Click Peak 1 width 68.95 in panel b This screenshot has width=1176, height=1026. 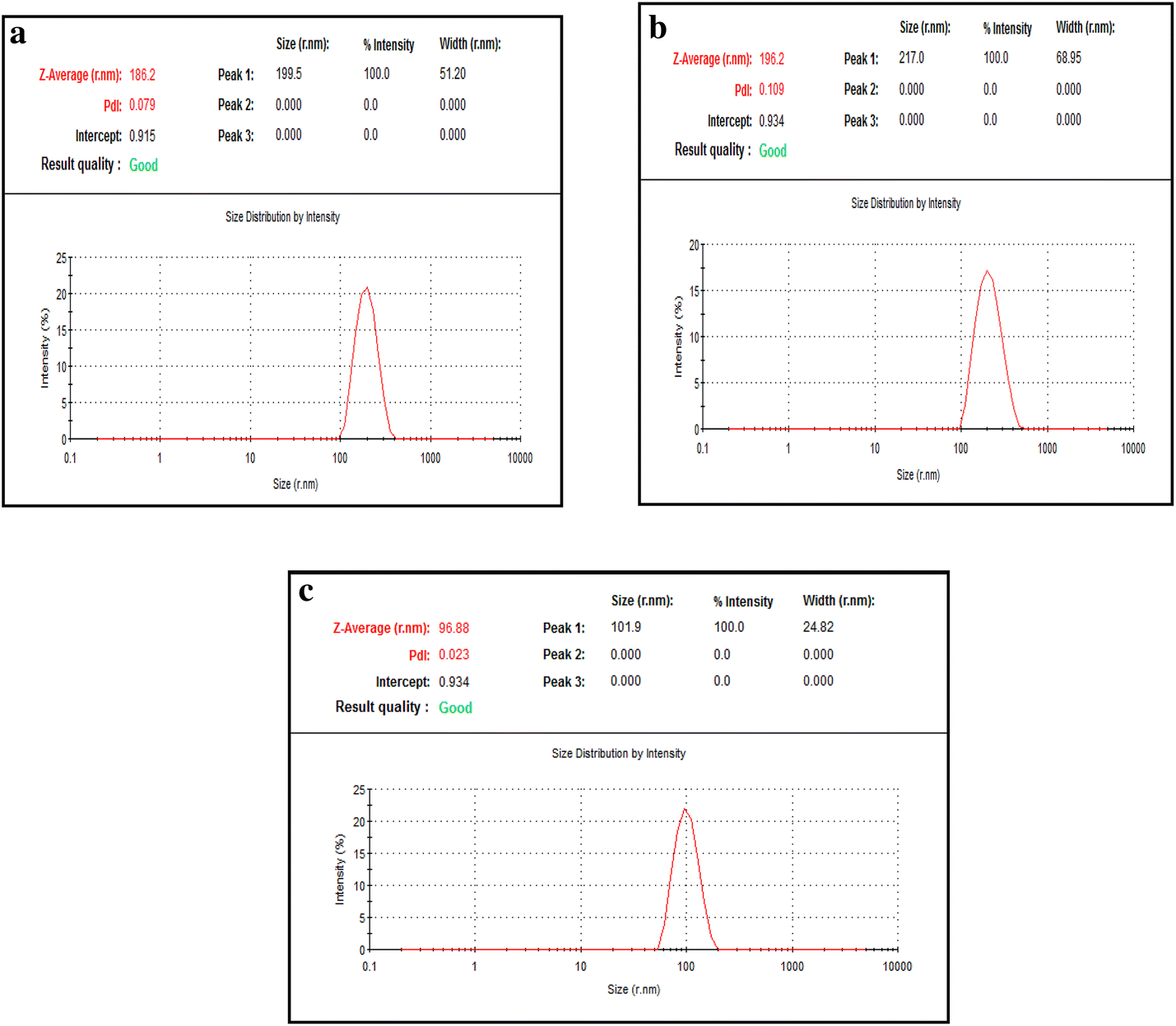click(x=1069, y=58)
